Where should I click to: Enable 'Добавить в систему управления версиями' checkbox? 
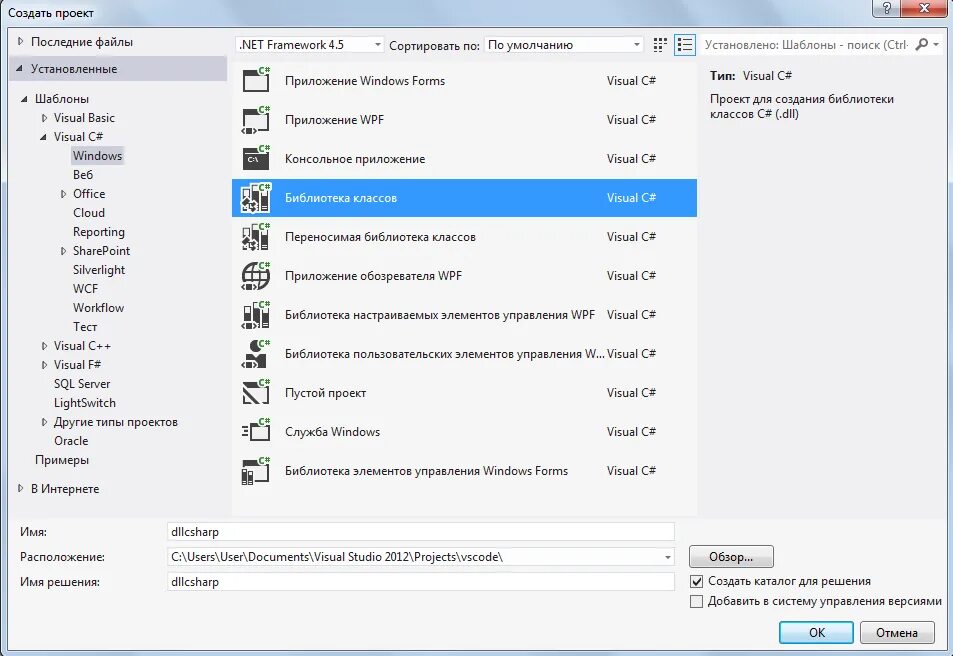tap(697, 601)
